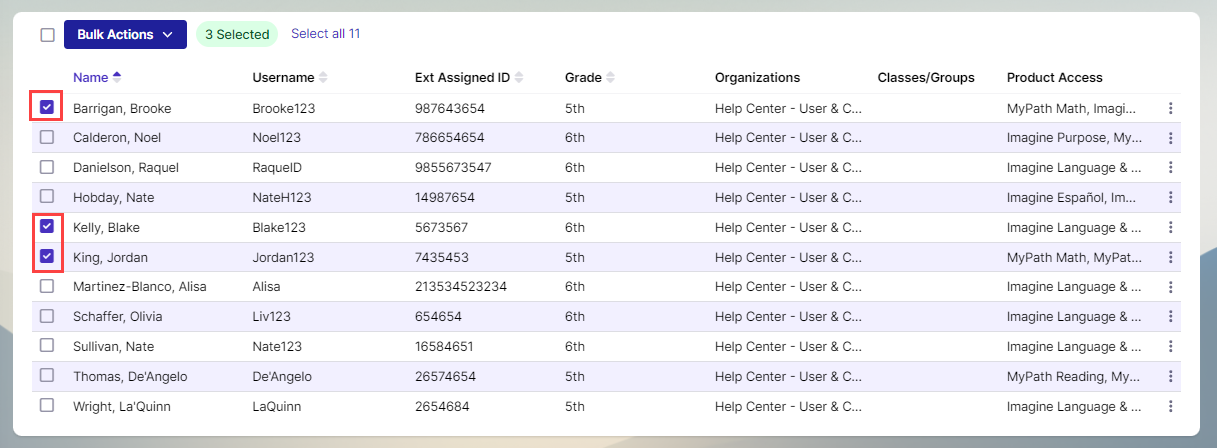Open more options for King, Jordan row

[x=1171, y=257]
